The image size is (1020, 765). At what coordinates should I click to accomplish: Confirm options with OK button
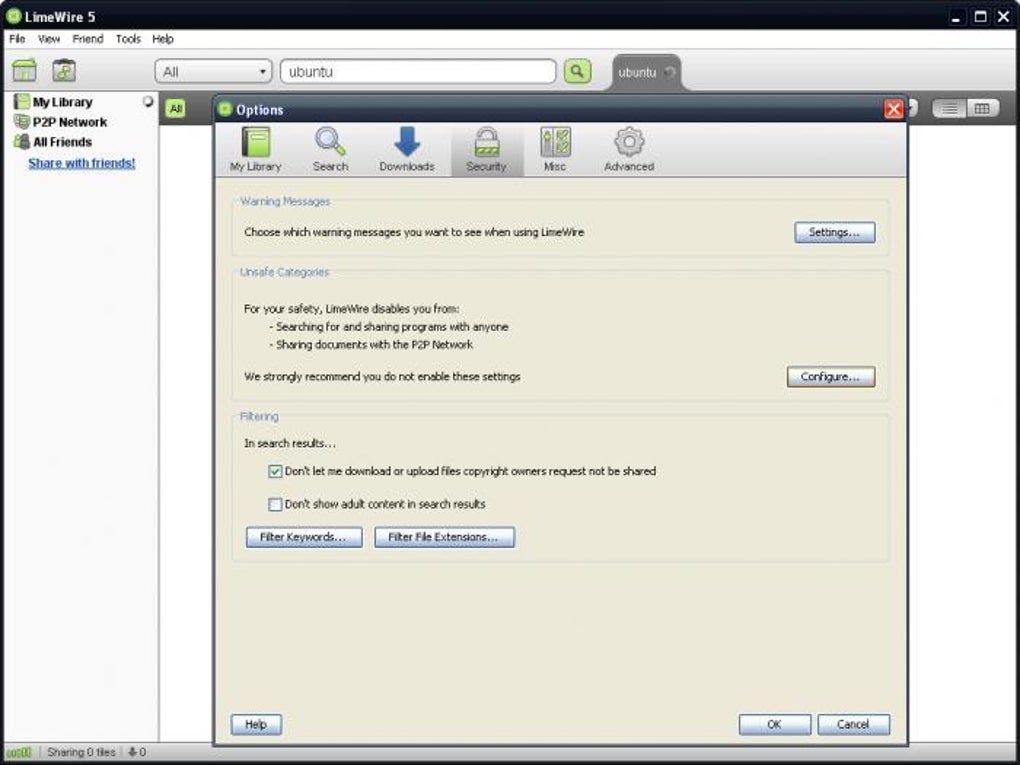775,725
